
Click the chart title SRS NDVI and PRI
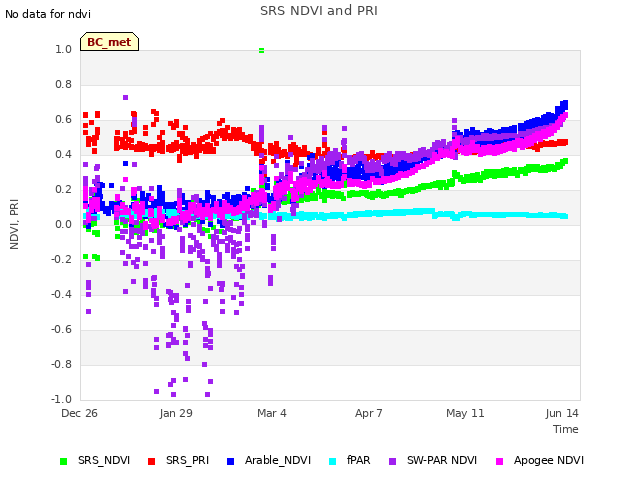319,10
